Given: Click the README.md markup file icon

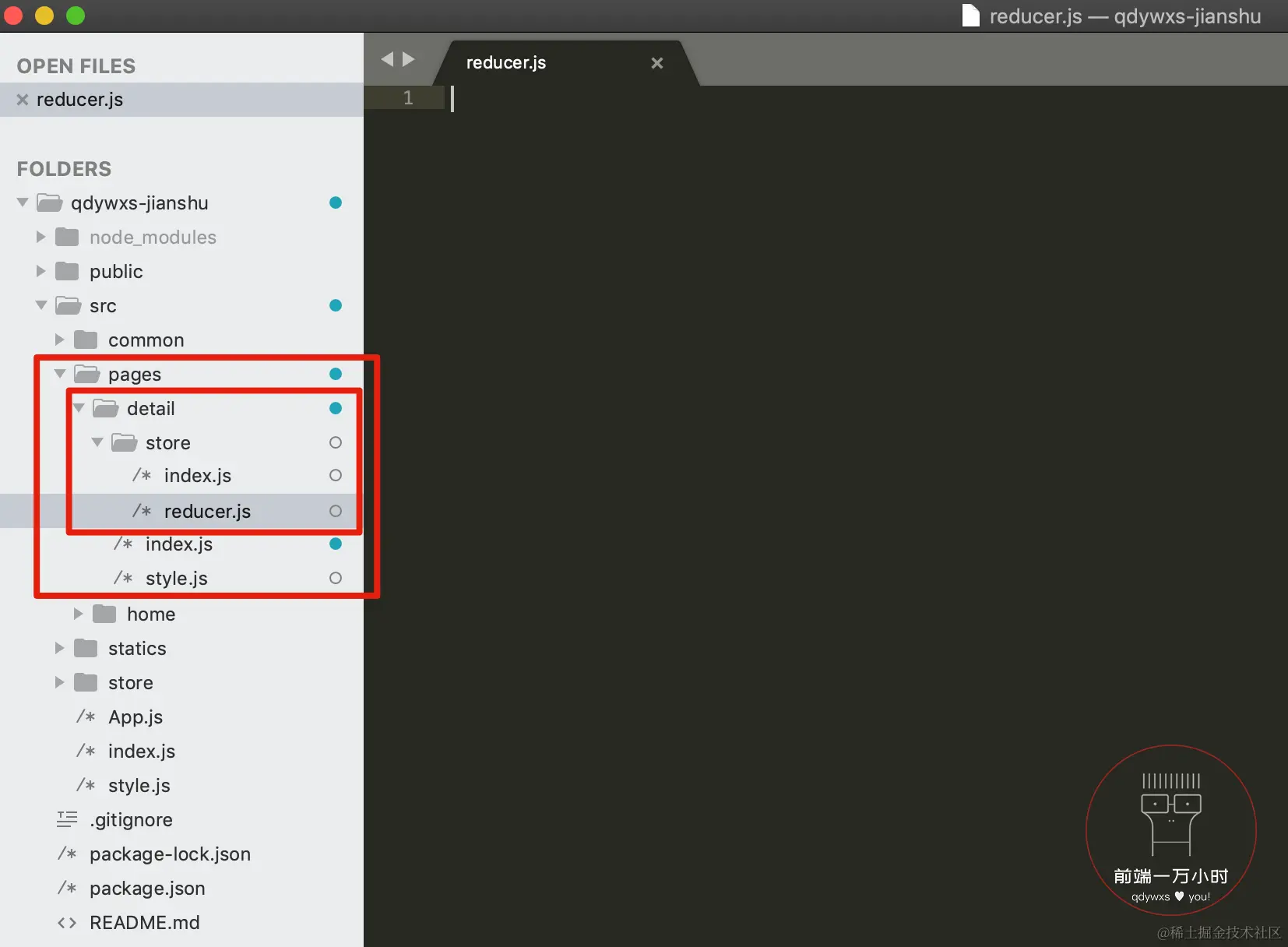Looking at the screenshot, I should coord(67,923).
